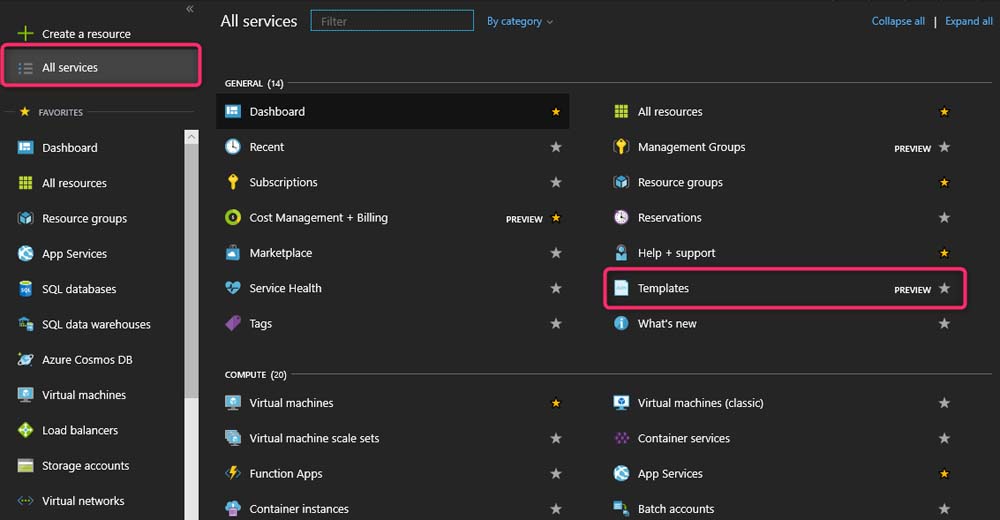This screenshot has height=520, width=1000.
Task: Collapse the left sidebar with chevron
Action: pos(190,9)
